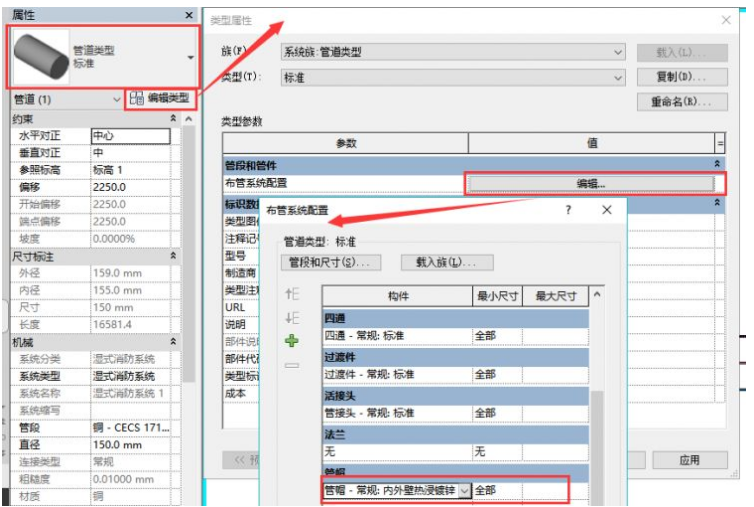The image size is (754, 507).
Task: Click the Load button in Type Properties
Action: (x=682, y=52)
